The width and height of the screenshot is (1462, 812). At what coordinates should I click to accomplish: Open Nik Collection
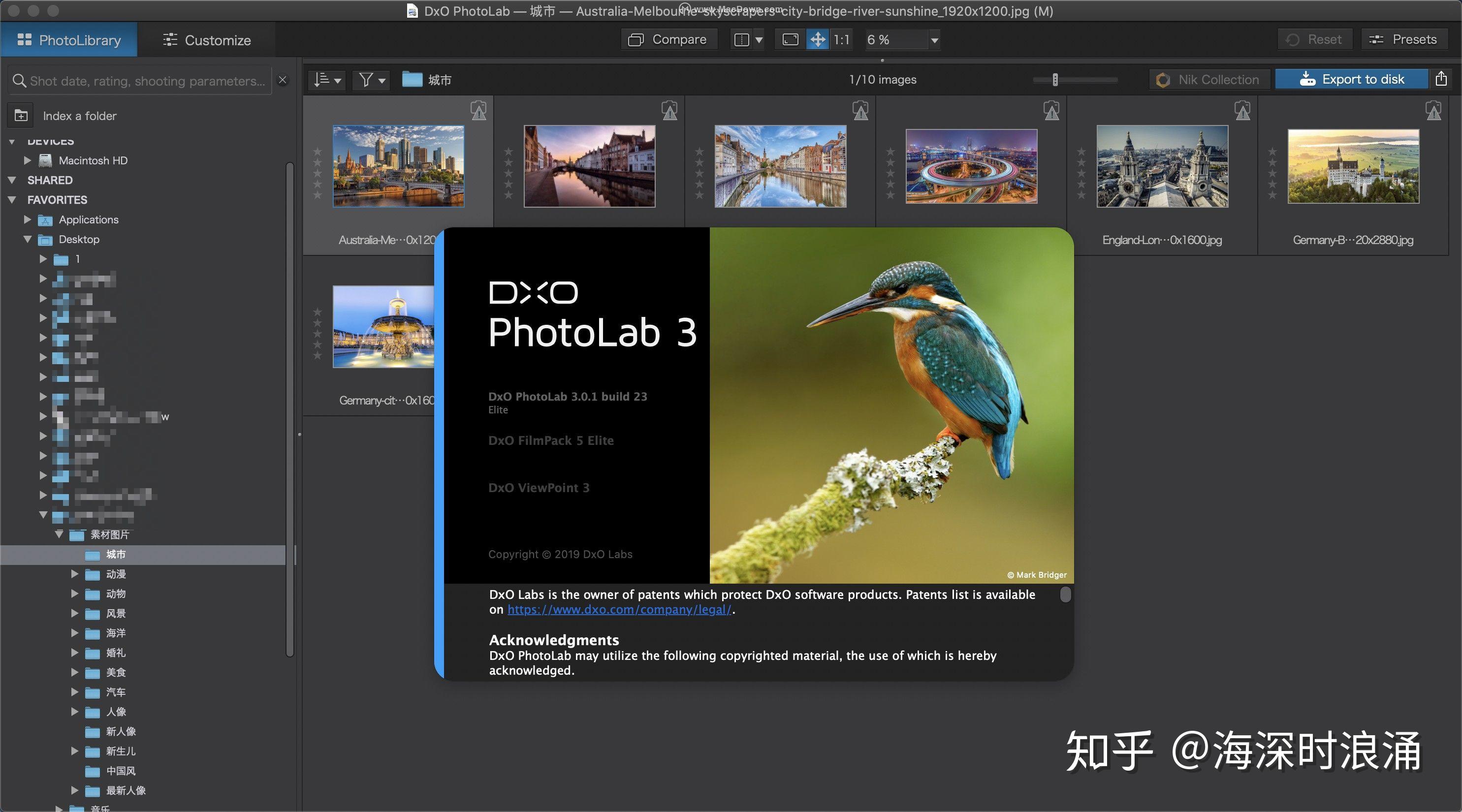coord(1209,80)
